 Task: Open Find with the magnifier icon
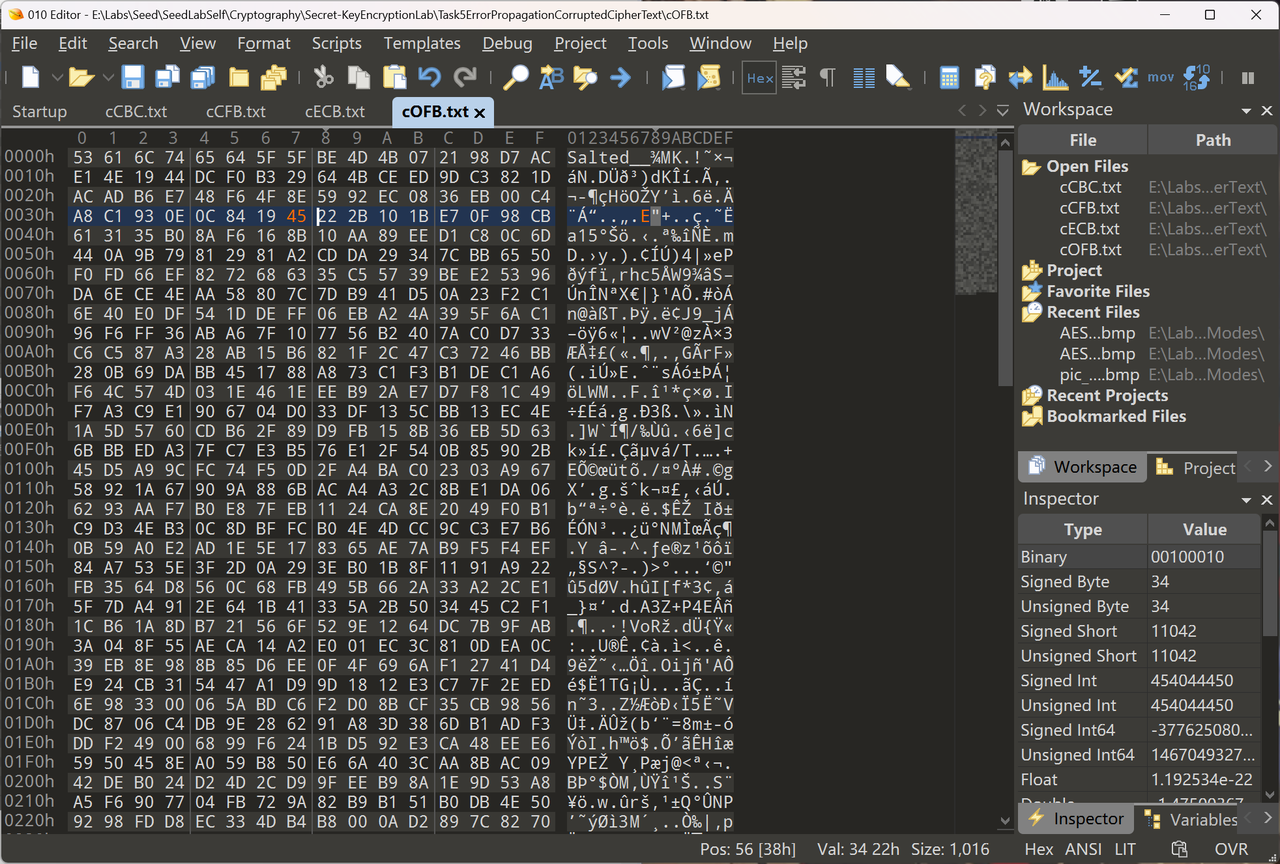point(515,77)
